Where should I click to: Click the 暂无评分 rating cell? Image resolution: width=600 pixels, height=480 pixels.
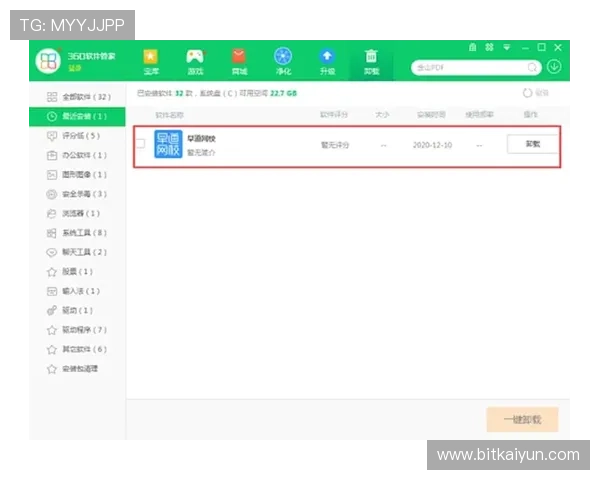pos(335,145)
